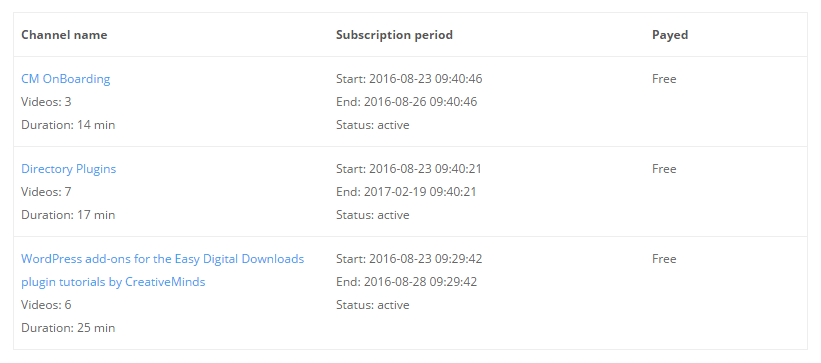Click Free in the Directory Plugins row

664,169
